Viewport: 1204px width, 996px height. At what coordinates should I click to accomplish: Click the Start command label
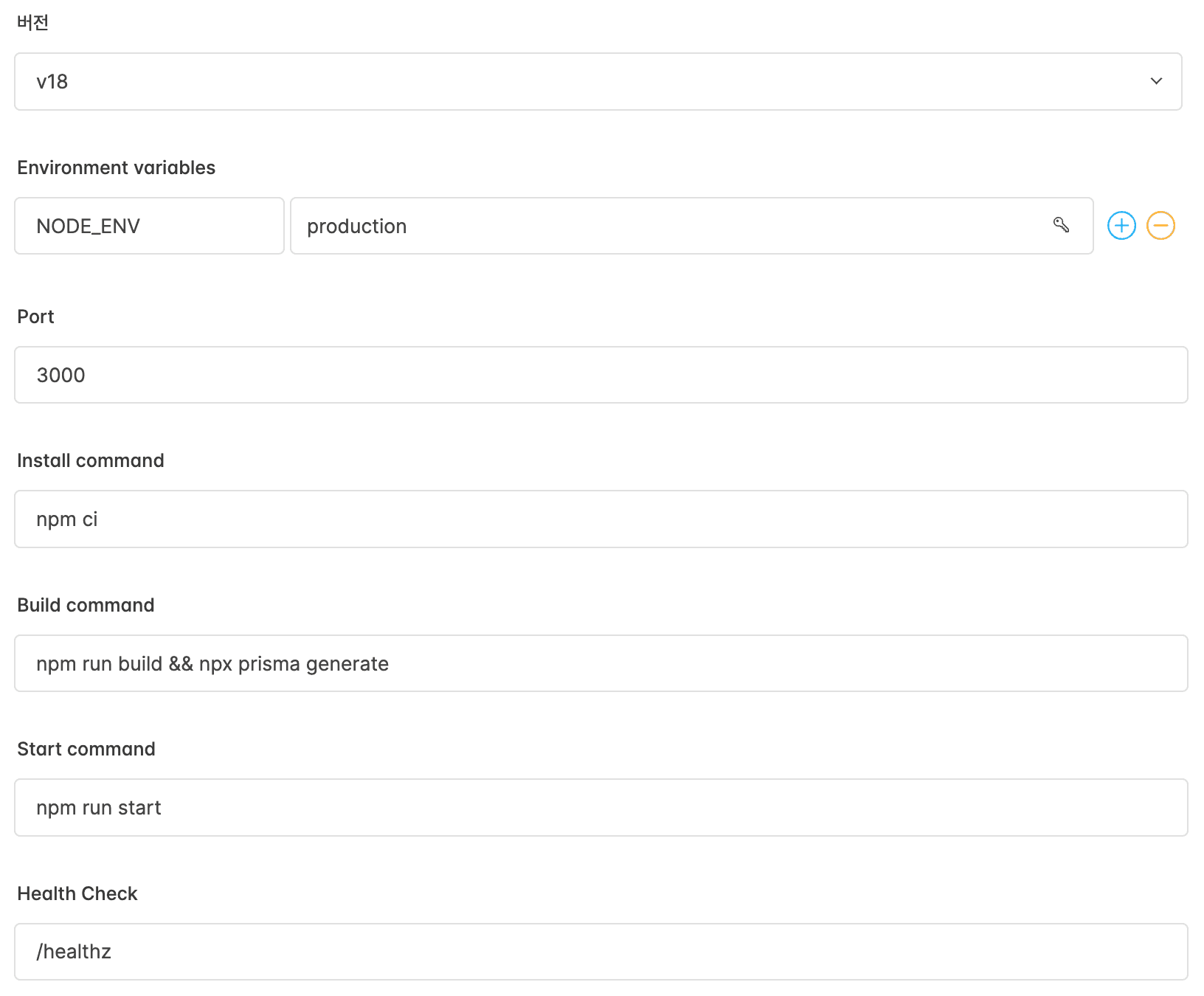tap(86, 749)
